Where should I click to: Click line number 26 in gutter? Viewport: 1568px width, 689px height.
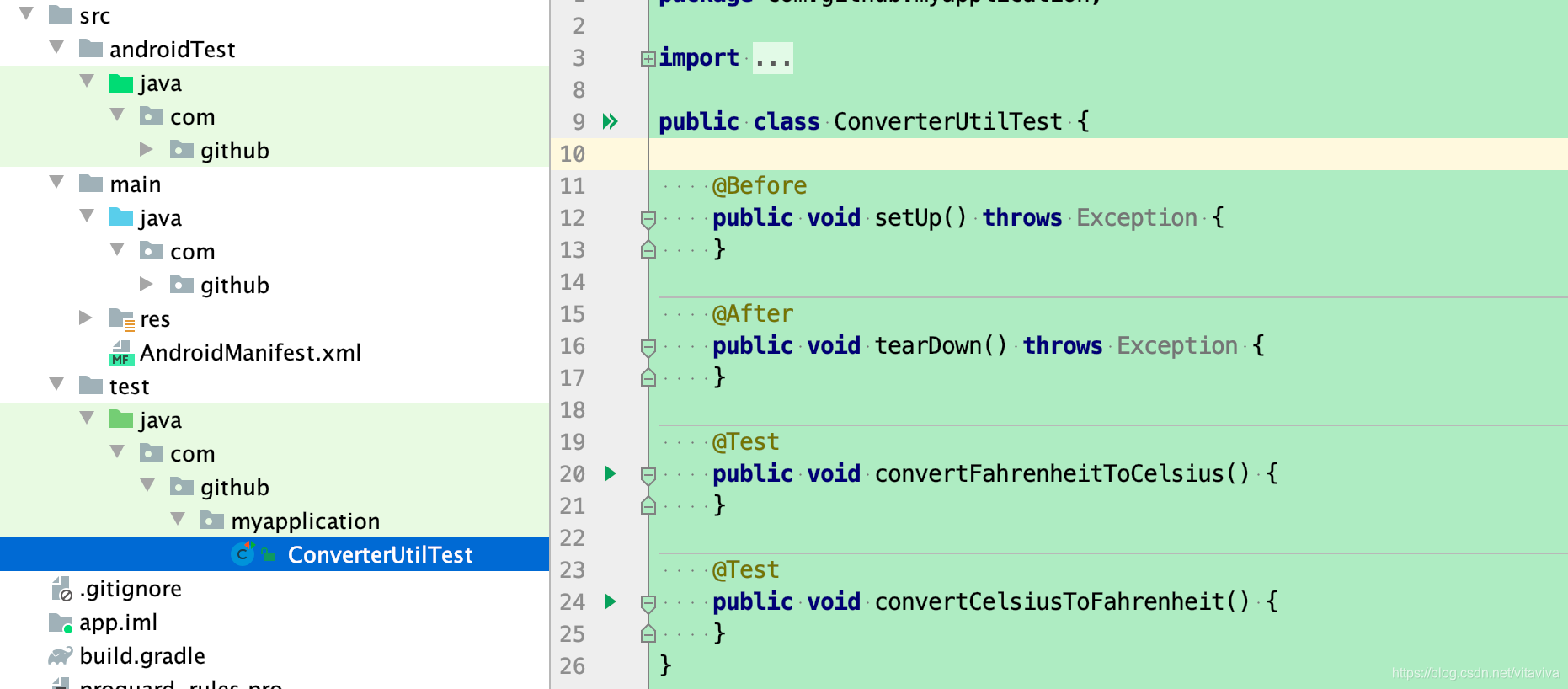(573, 665)
